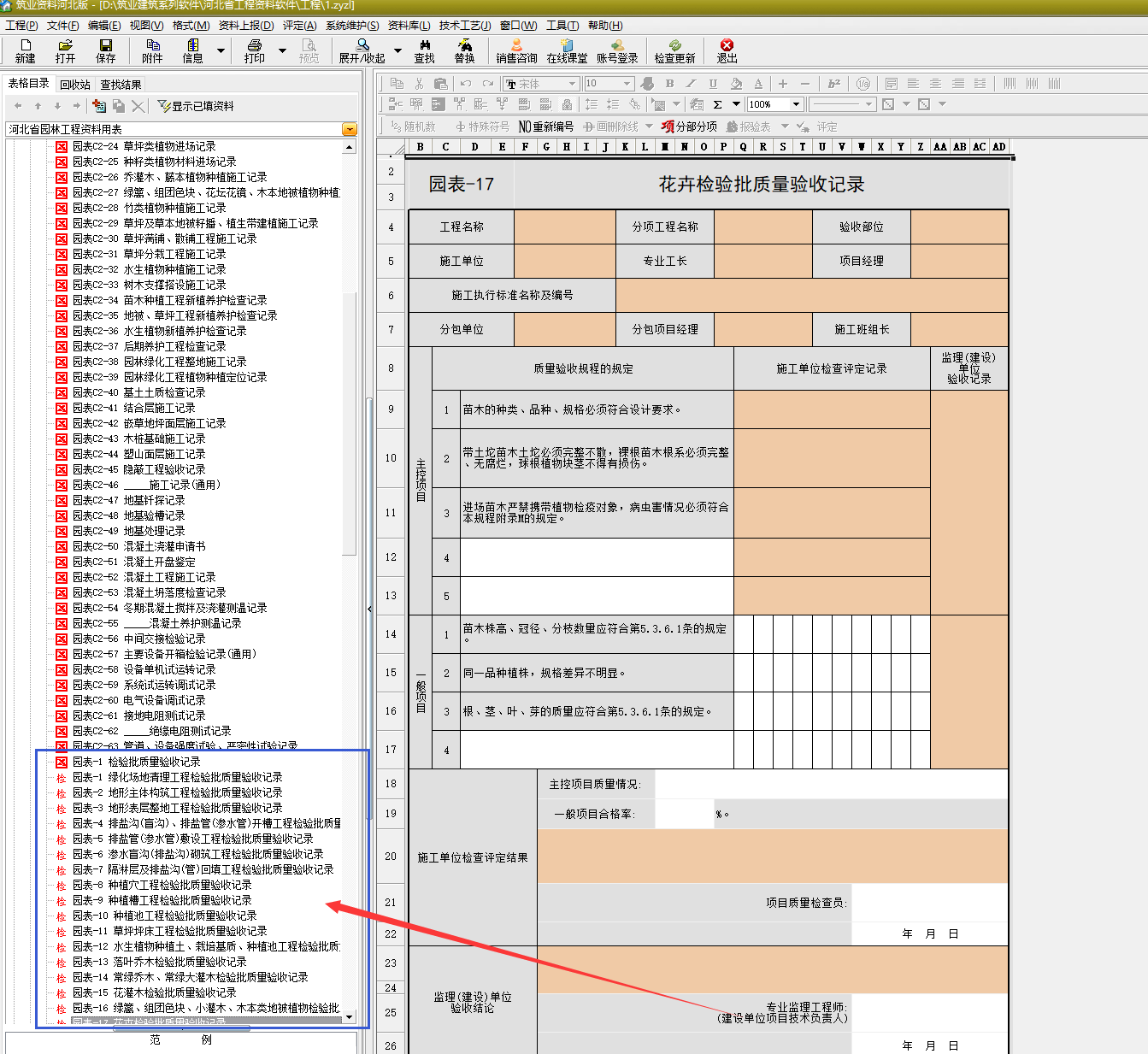Open the 打印 dropdown arrow
The width and height of the screenshot is (1148, 1054).
click(x=283, y=50)
